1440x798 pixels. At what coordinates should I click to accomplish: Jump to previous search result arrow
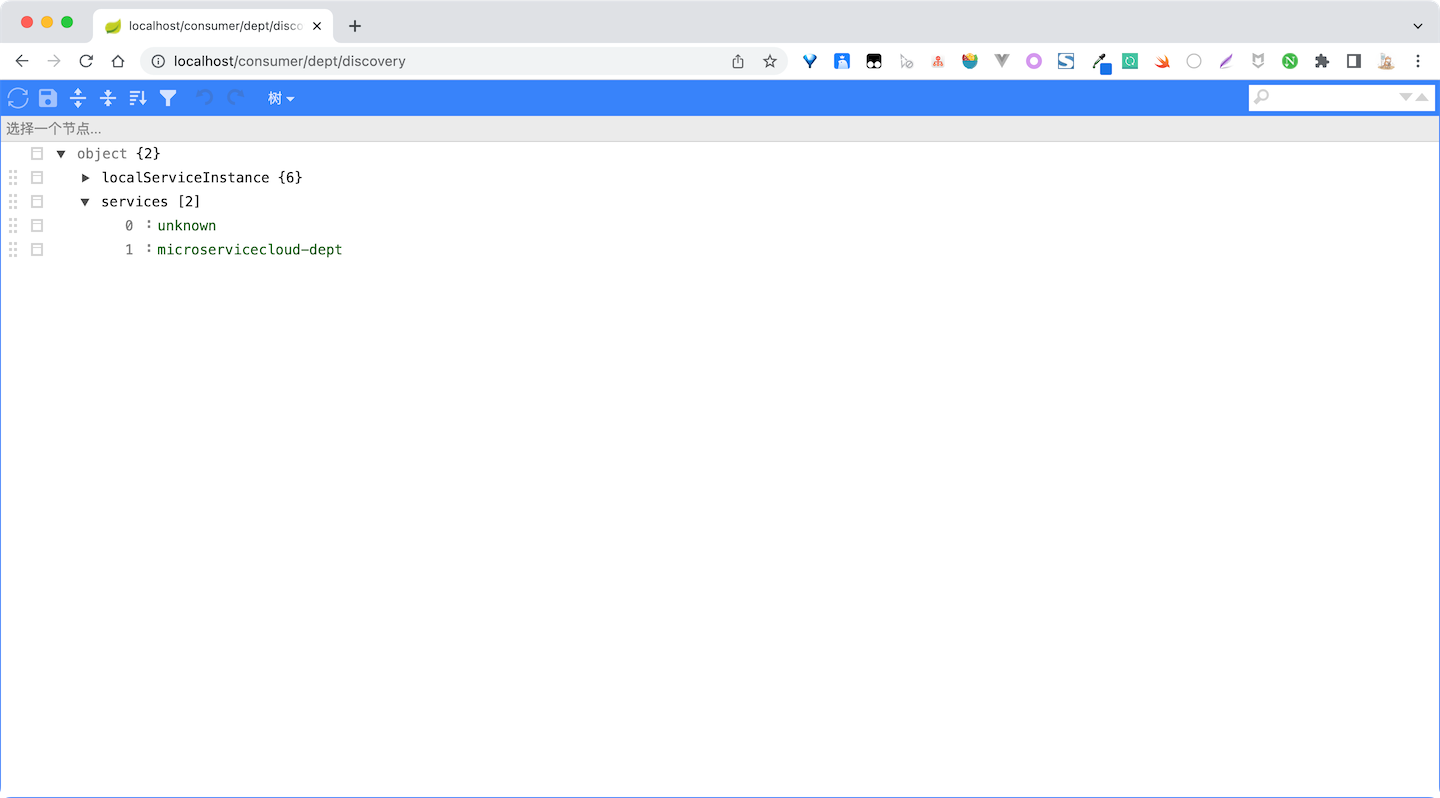click(1422, 97)
